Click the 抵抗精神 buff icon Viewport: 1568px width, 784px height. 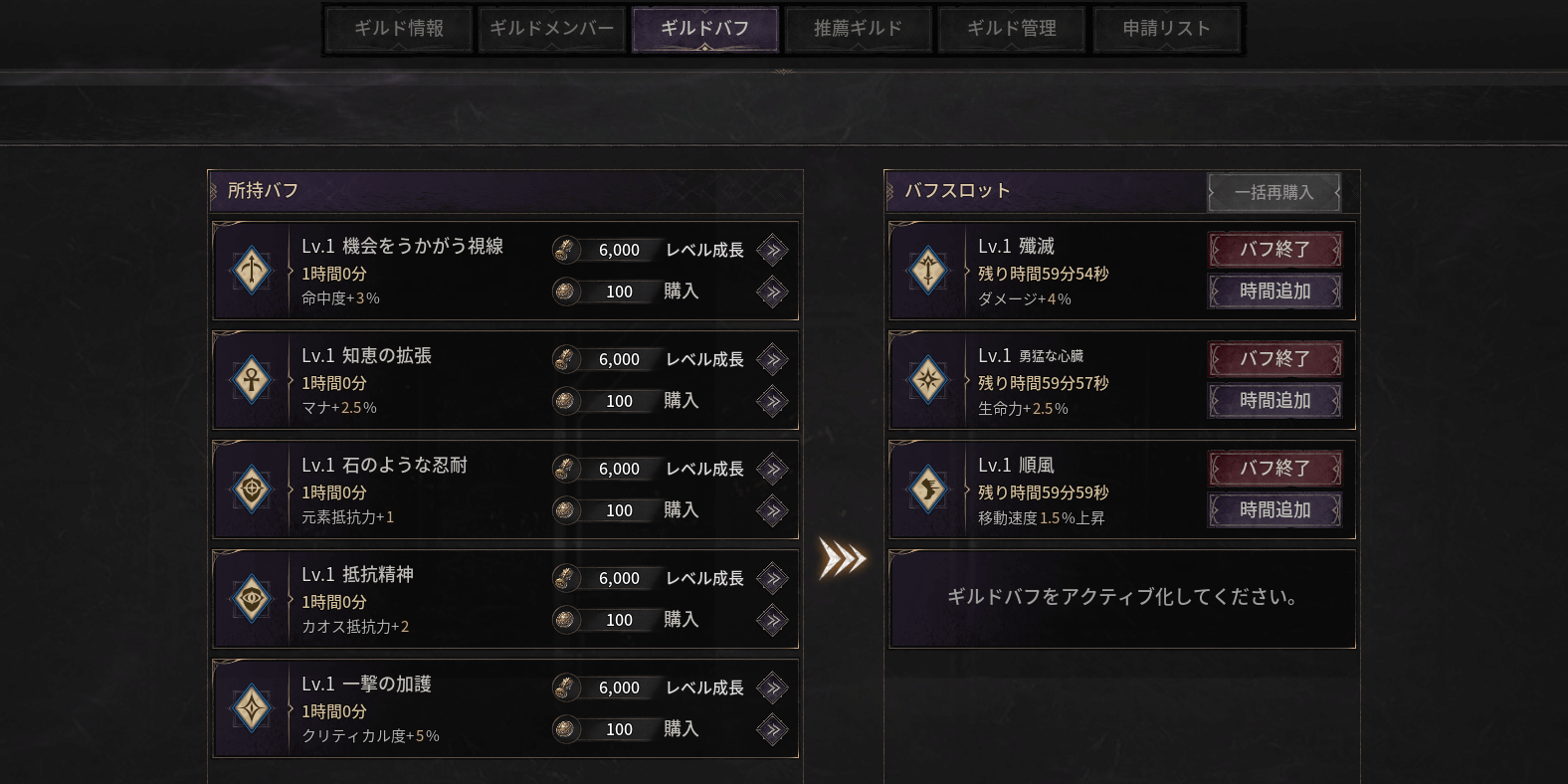[x=251, y=598]
